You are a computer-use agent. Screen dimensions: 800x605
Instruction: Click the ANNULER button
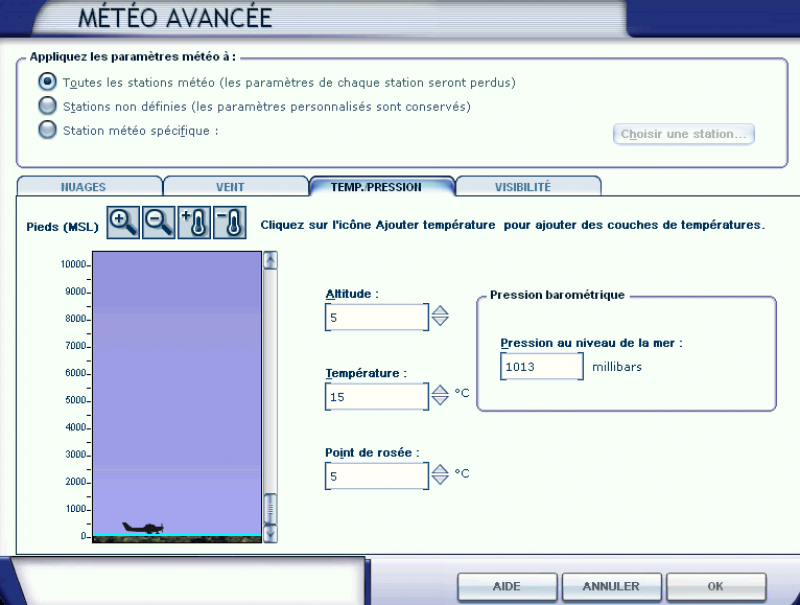610,586
